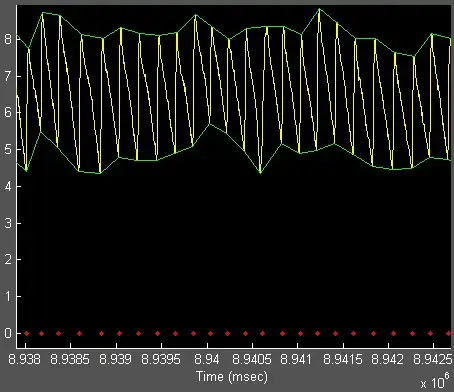
Task: Select the red marker nearest the 8.941 tick
Action: click(x=300, y=333)
